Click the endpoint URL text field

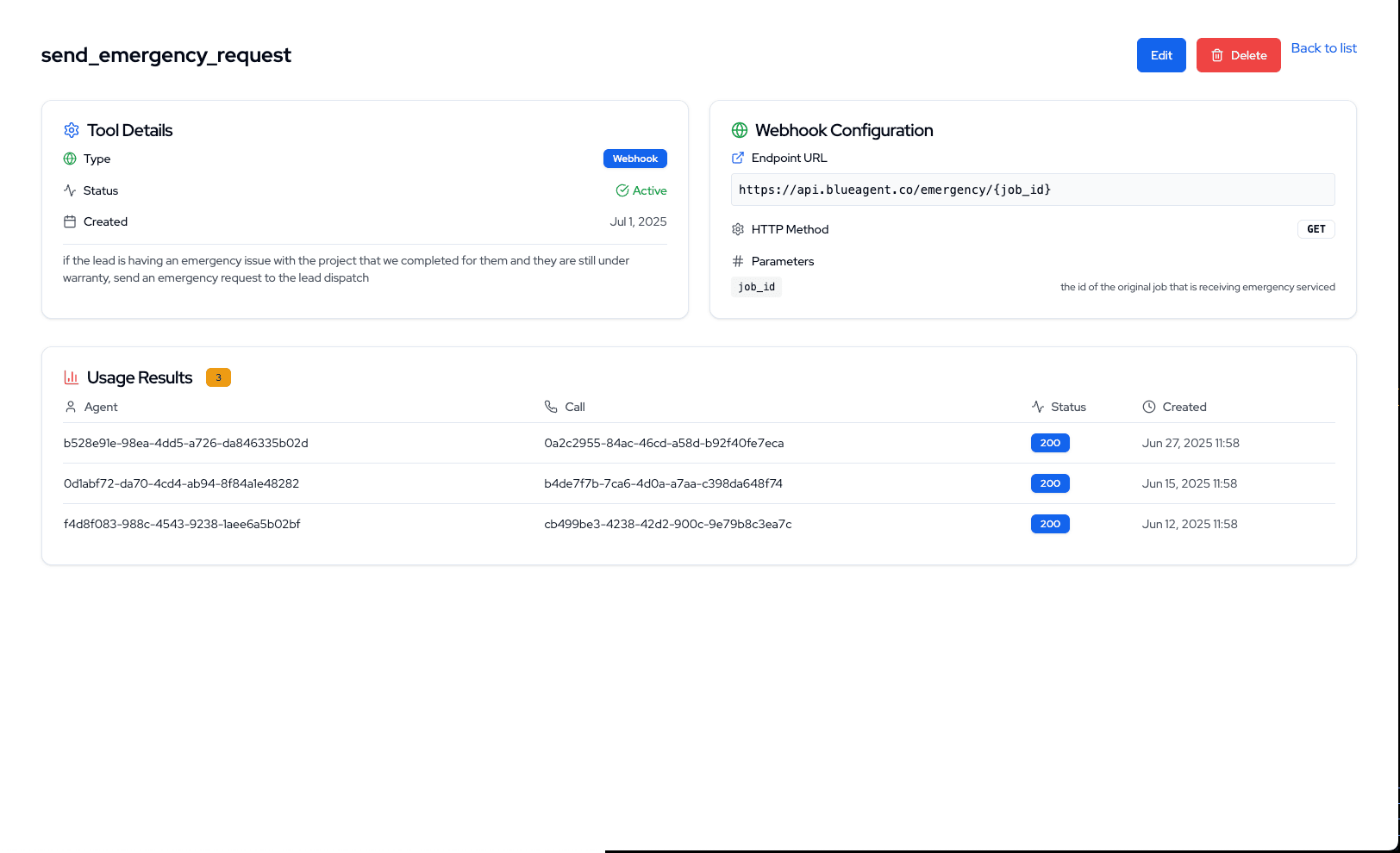click(1032, 190)
